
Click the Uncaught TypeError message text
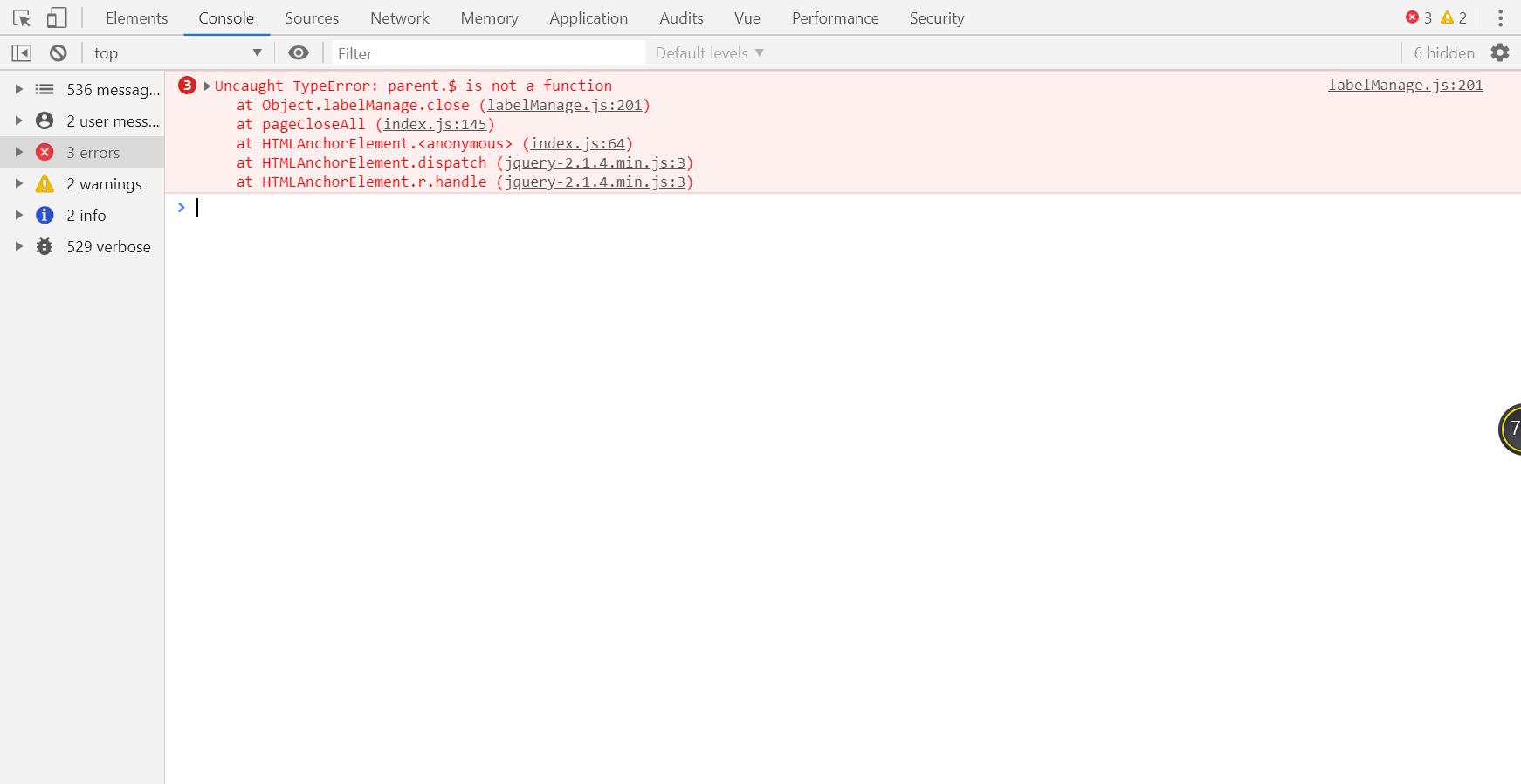point(413,86)
